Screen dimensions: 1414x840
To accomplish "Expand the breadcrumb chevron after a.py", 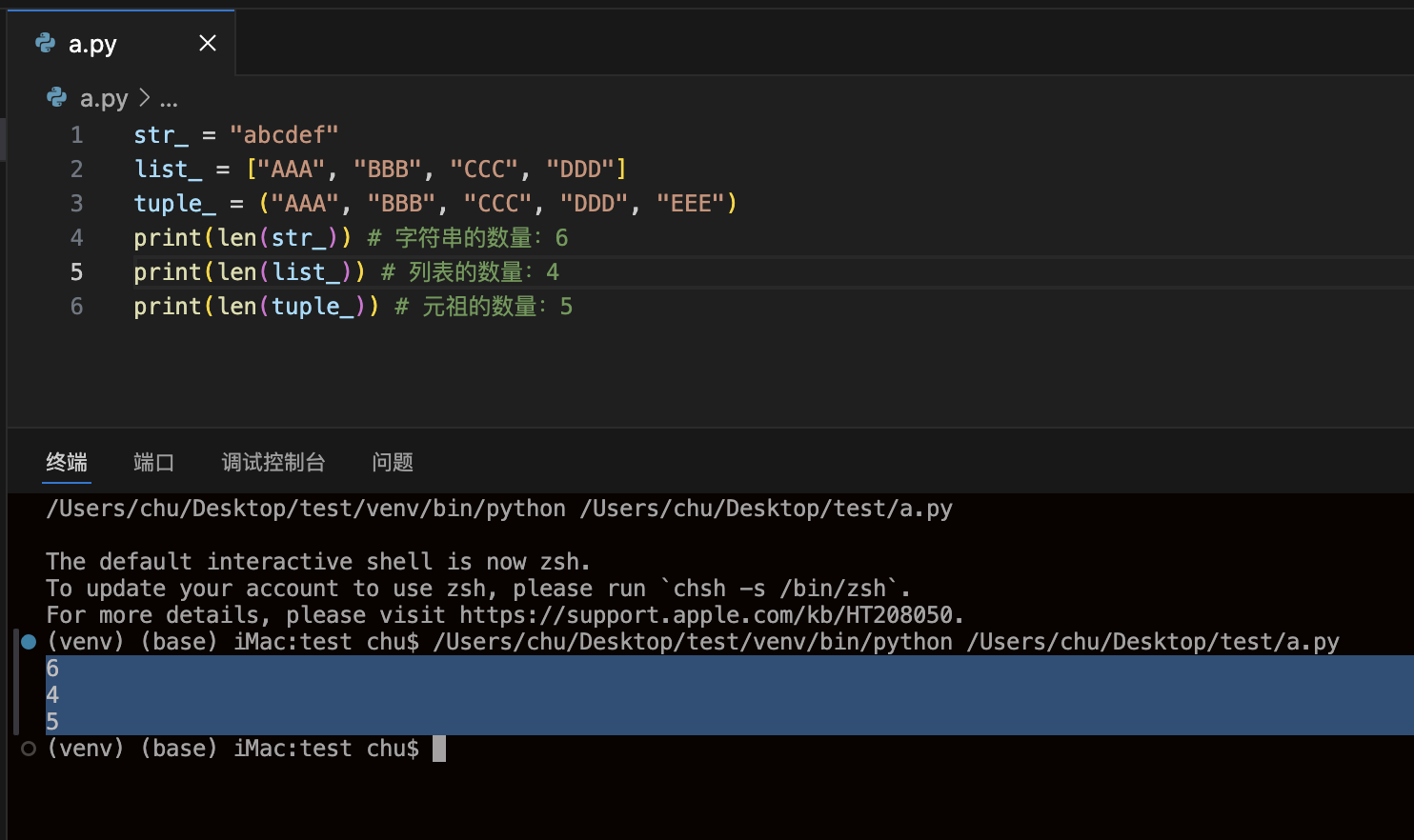I will click(145, 98).
